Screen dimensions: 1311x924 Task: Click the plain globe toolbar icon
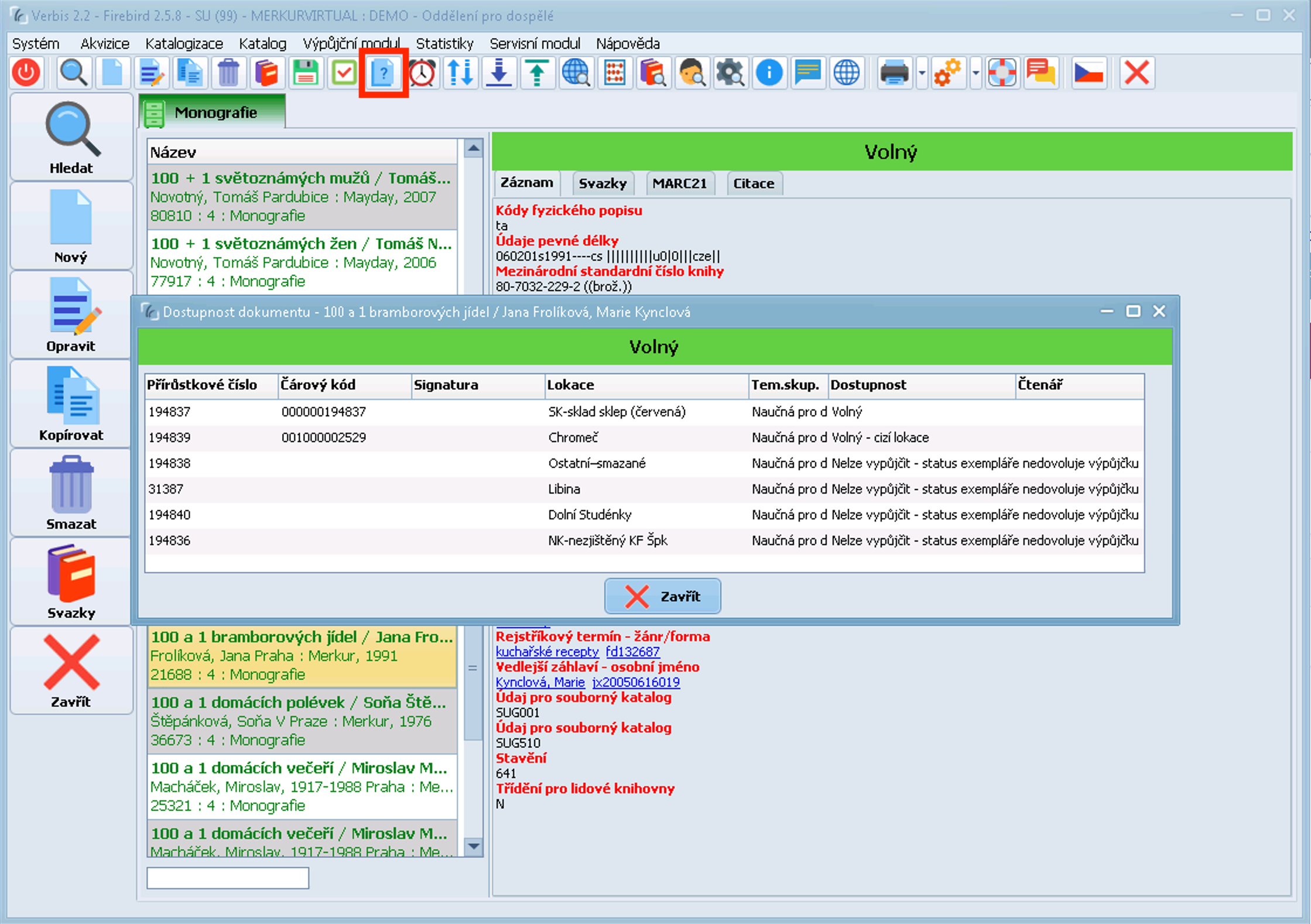(847, 73)
